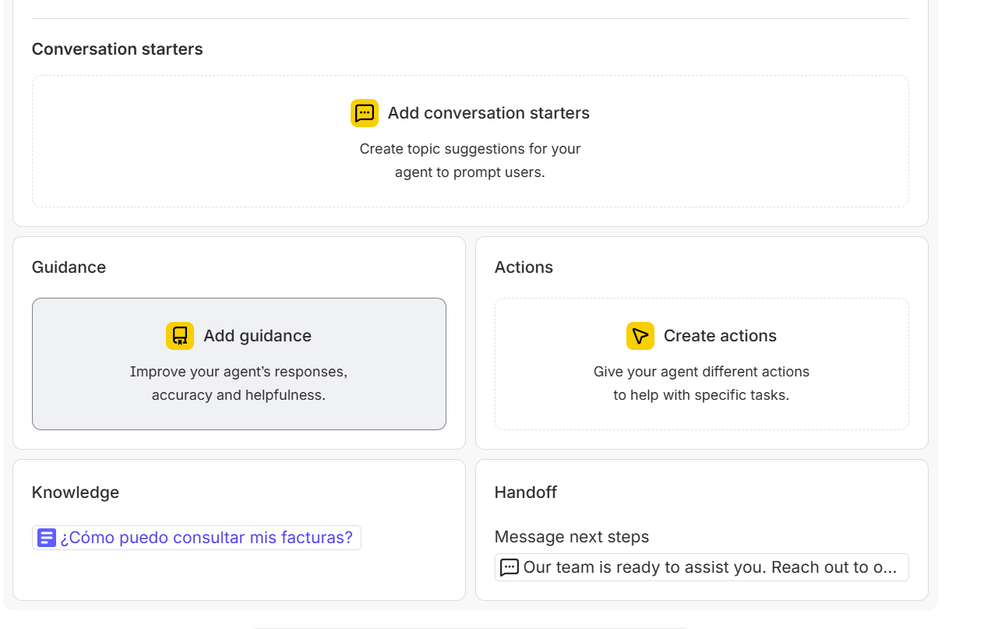The image size is (998, 629).
Task: Click the "Handoff" section heading
Action: [x=526, y=492]
